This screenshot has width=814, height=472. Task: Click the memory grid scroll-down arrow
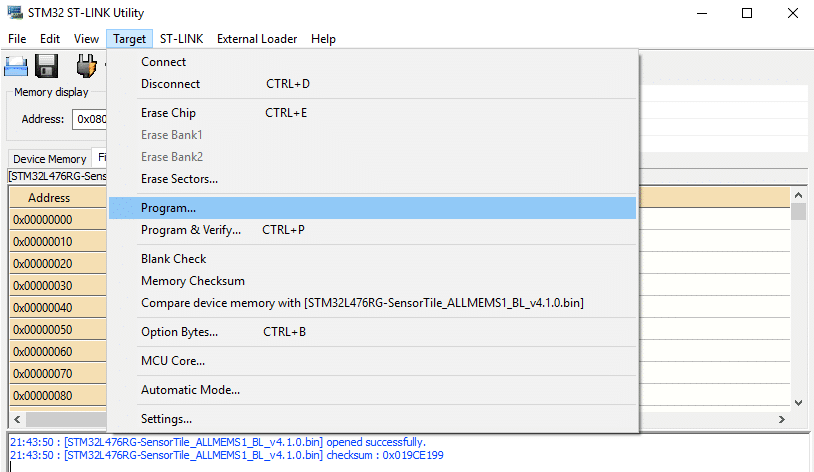tap(798, 403)
